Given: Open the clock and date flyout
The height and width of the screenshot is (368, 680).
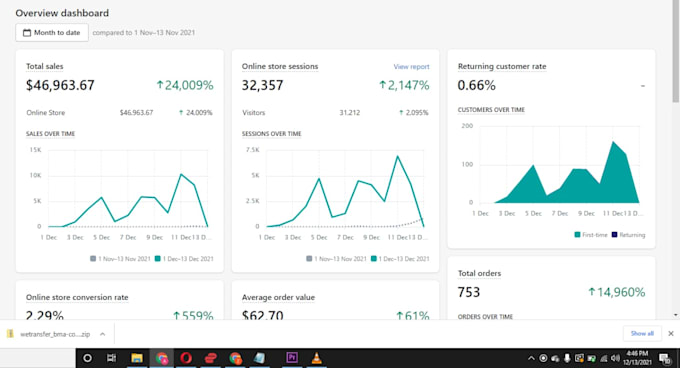Looking at the screenshot, I should (x=637, y=358).
